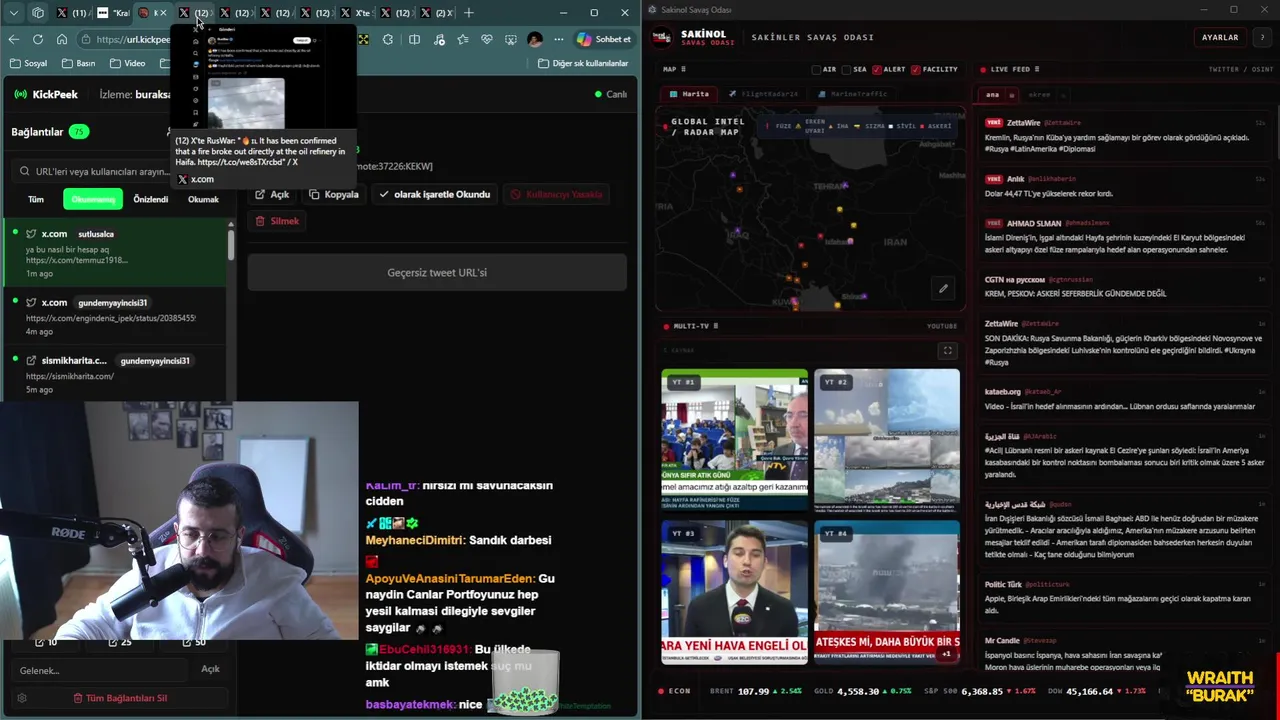Switch to the FlightRadar24 tab
The height and width of the screenshot is (720, 1280).
(764, 94)
